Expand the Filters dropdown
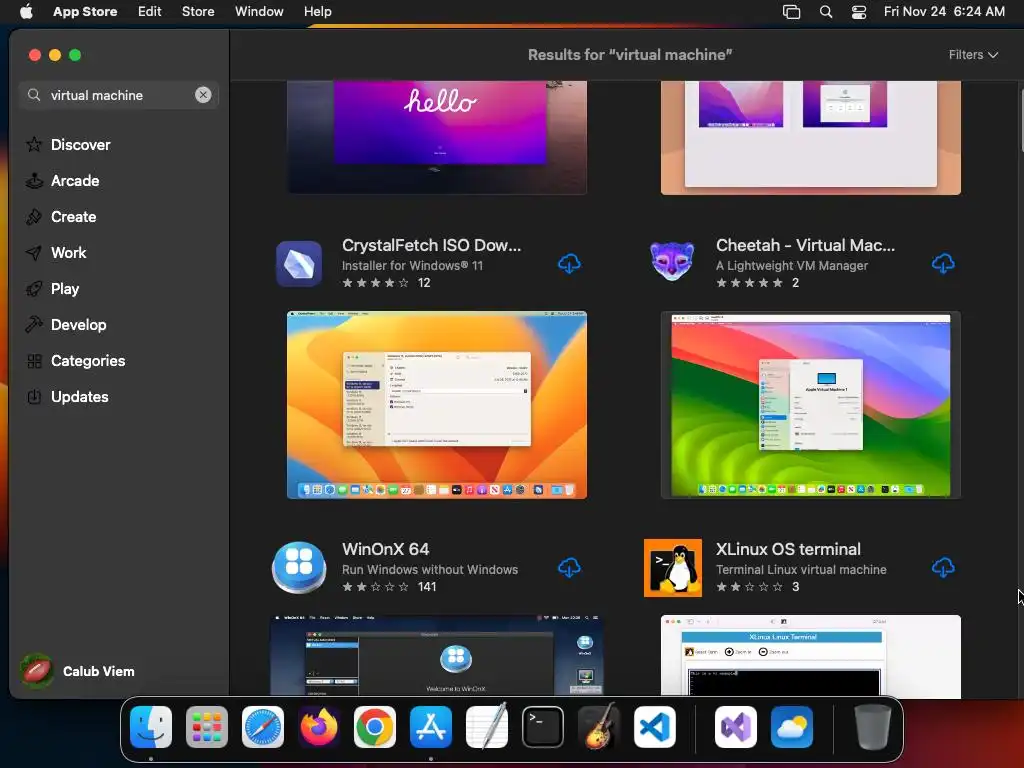 (973, 55)
